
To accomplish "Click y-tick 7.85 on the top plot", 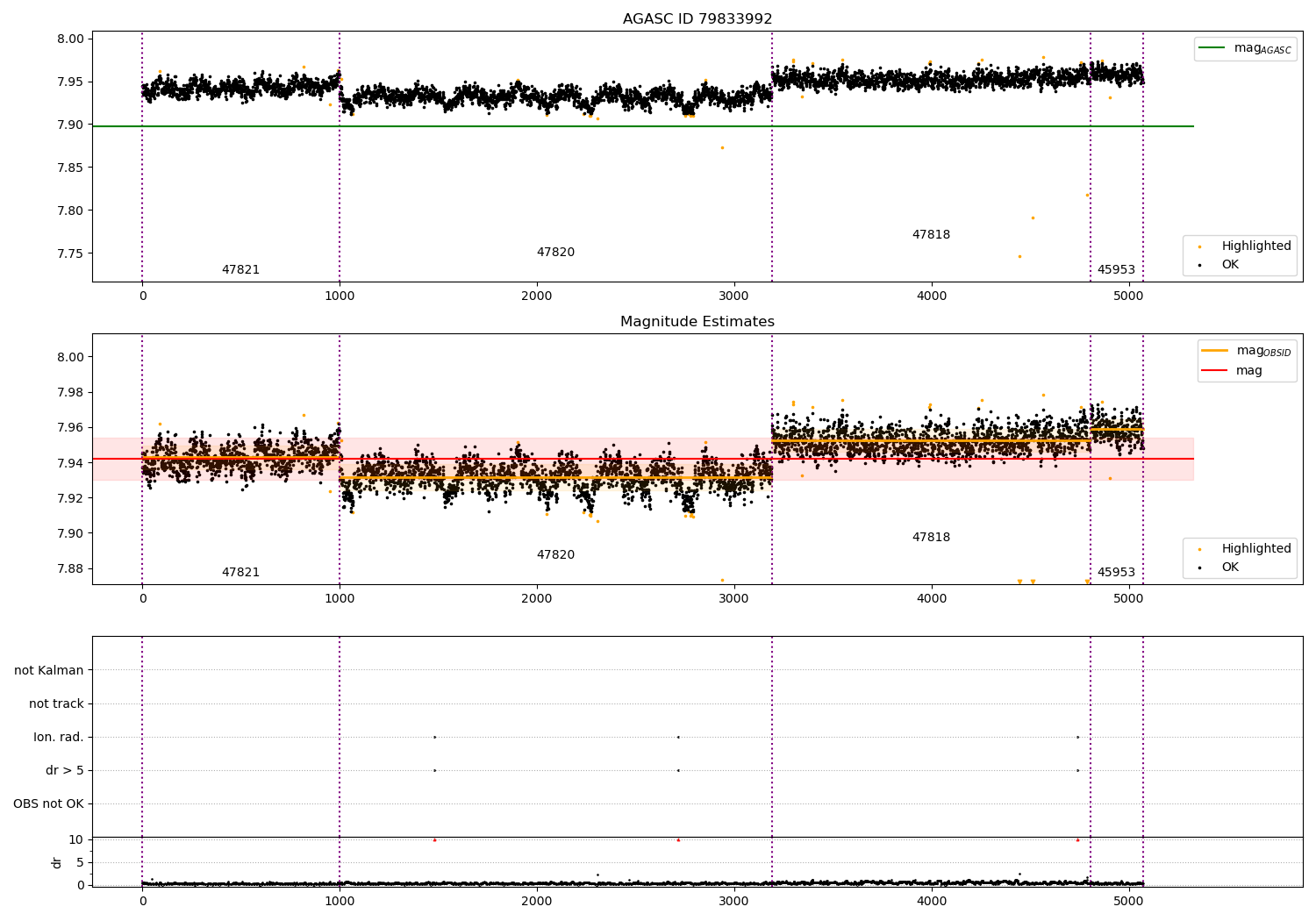I will click(70, 168).
